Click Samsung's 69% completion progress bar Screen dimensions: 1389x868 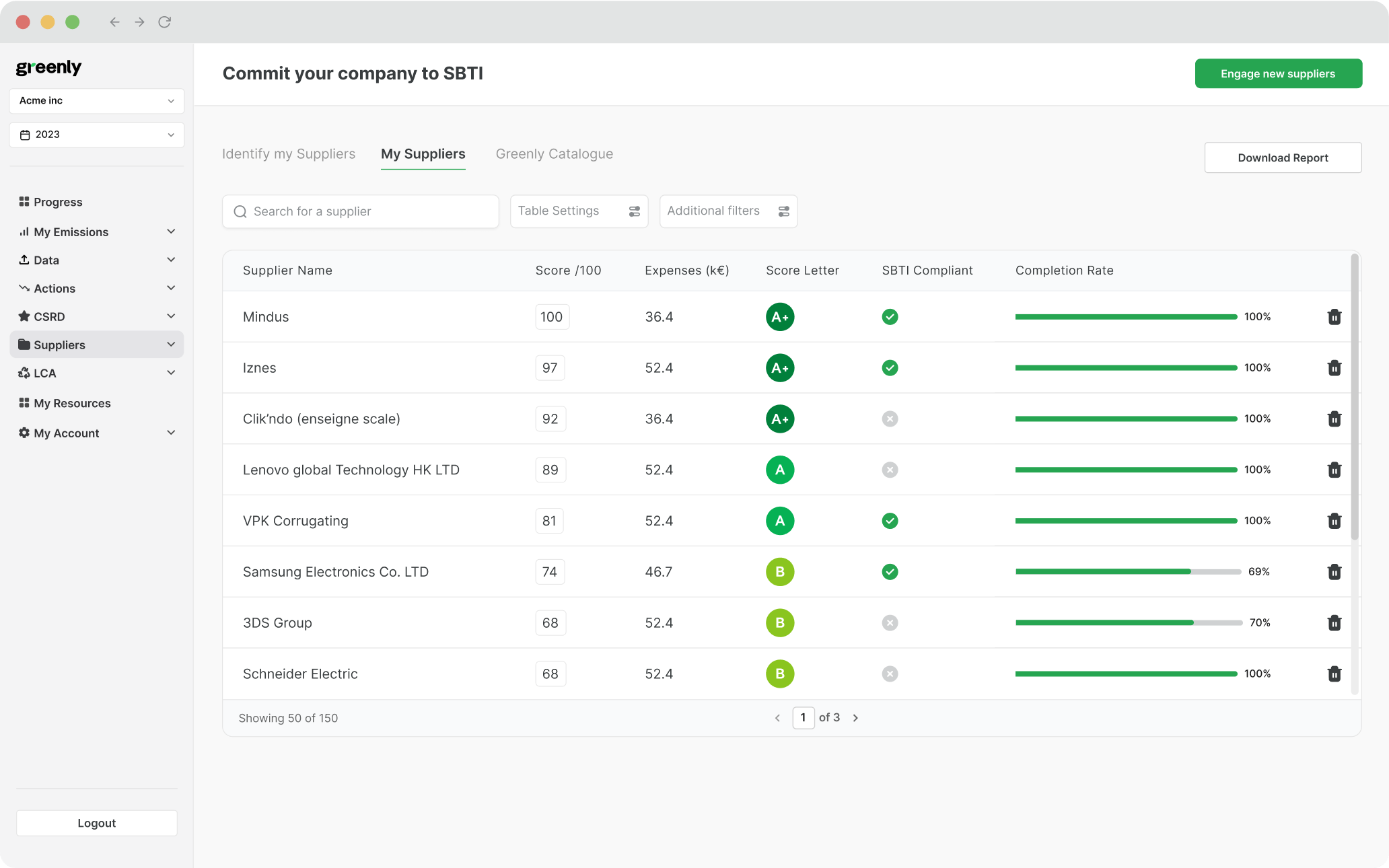click(1128, 572)
